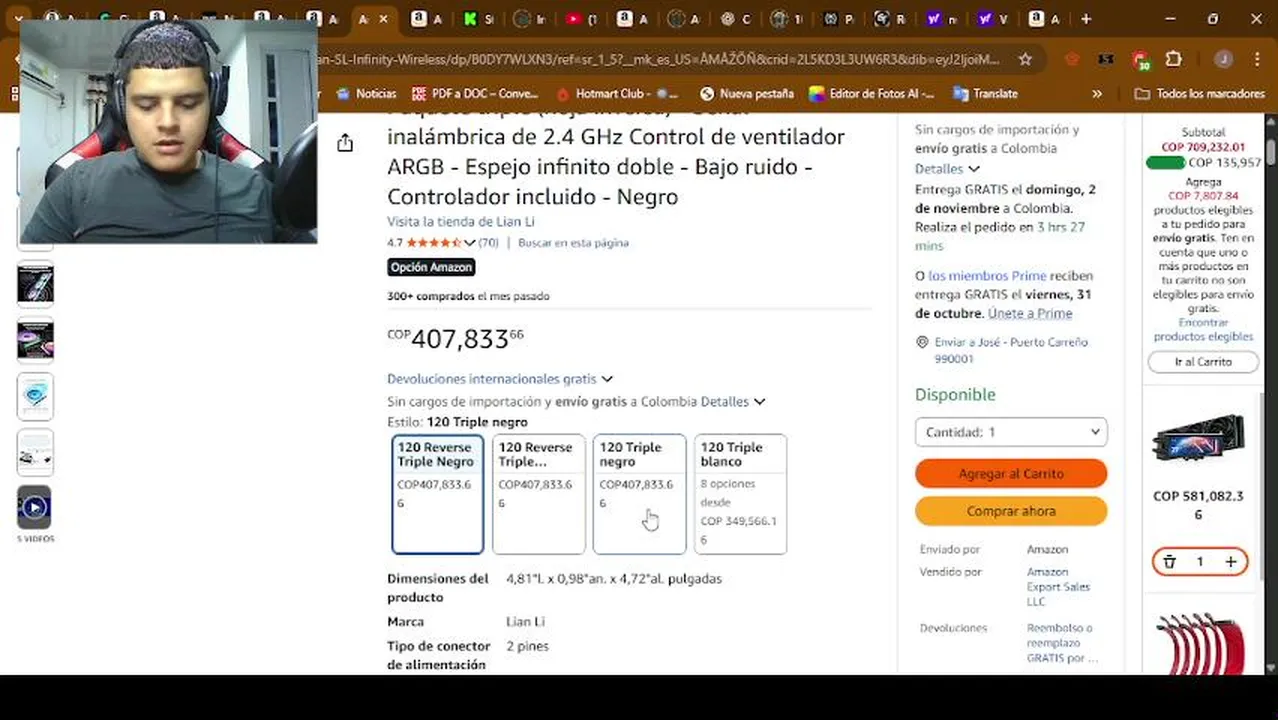The image size is (1278, 720).
Task: Click Agregar al Carrito button
Action: tap(1011, 473)
